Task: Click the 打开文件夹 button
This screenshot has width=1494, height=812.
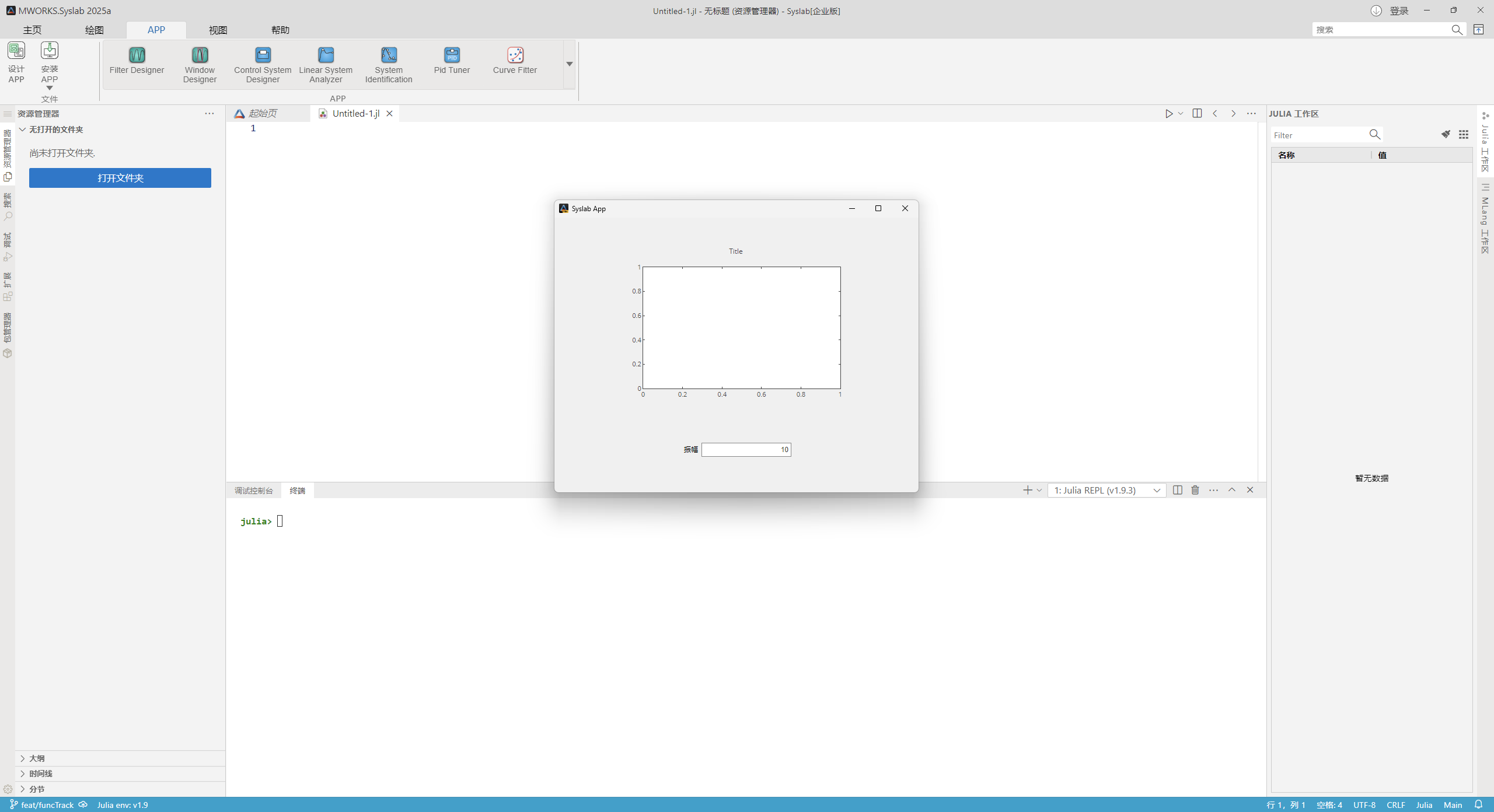Action: [x=120, y=178]
